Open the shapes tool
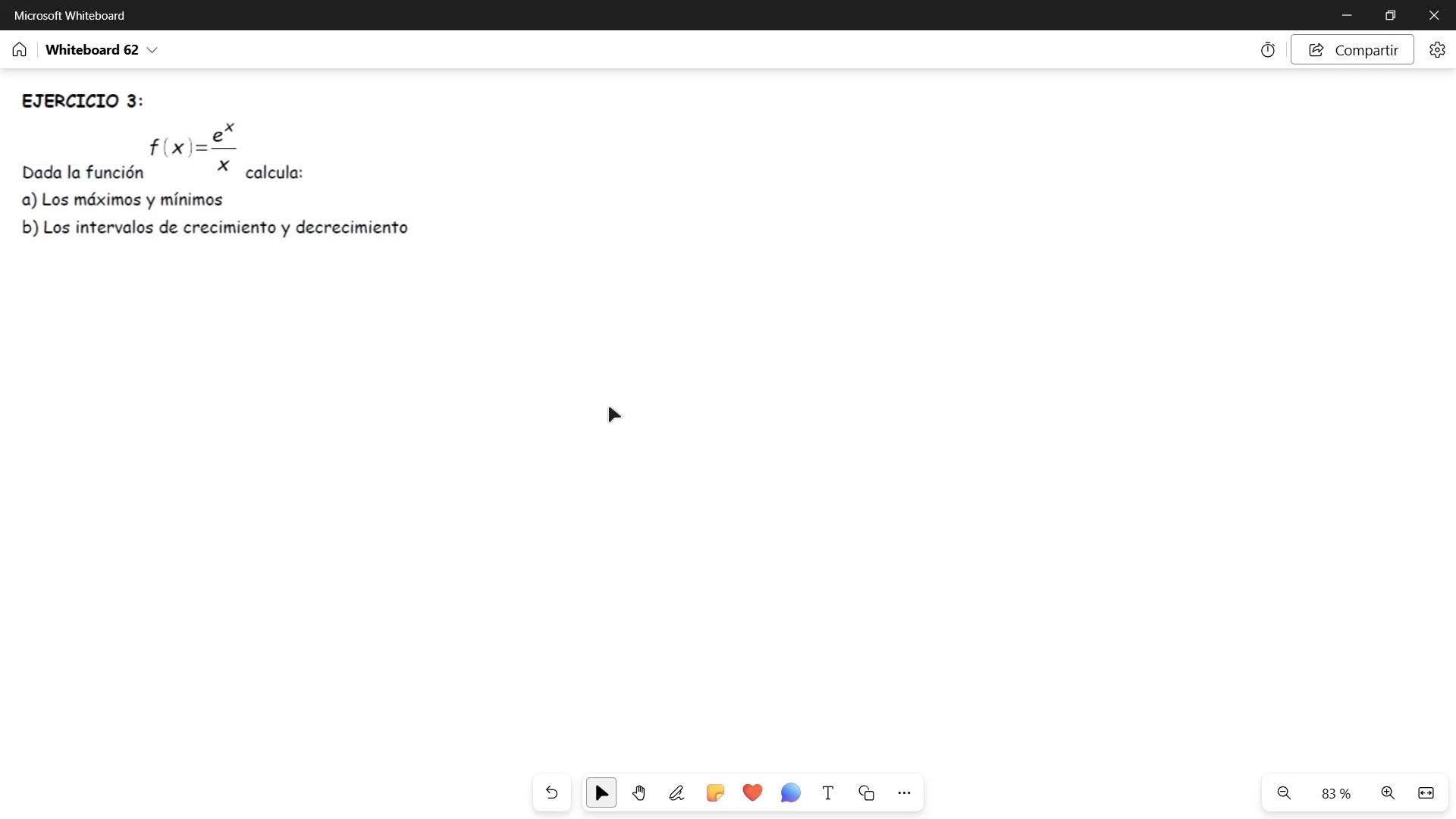1456x819 pixels. pos(866,793)
